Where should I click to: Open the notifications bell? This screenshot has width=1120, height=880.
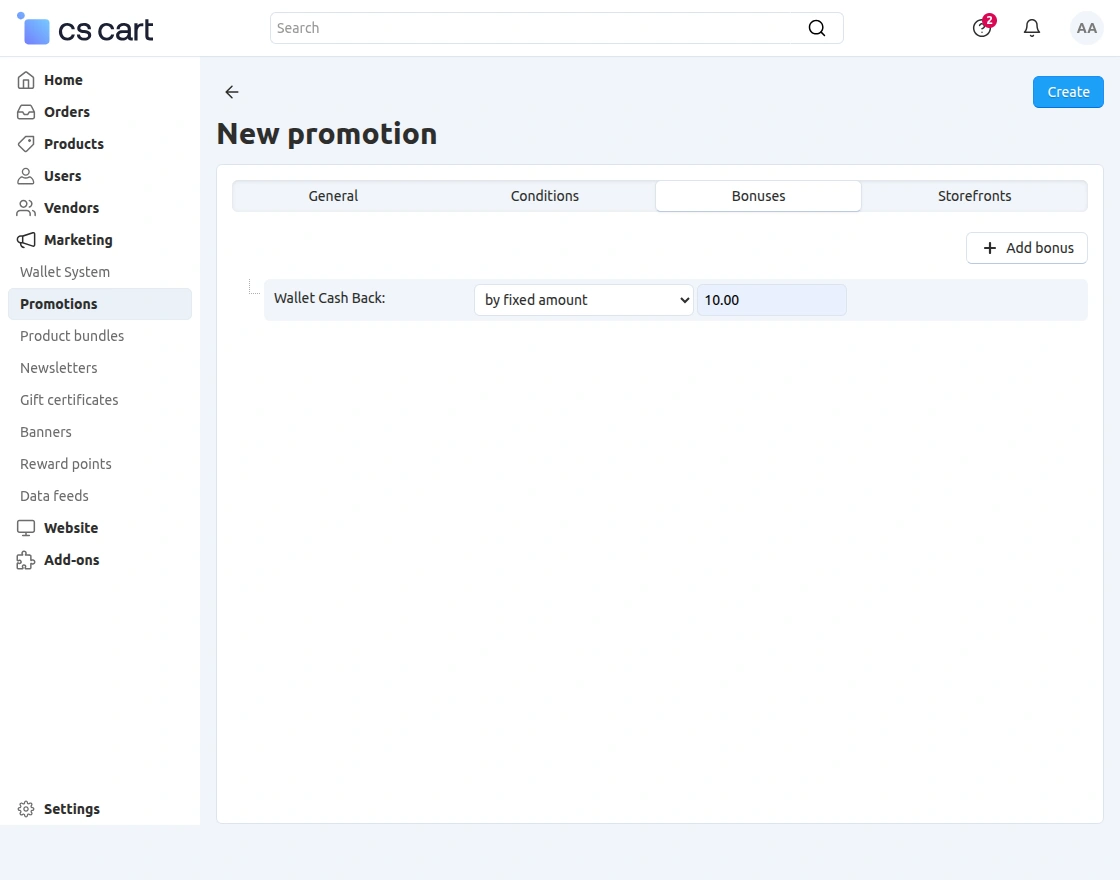(1032, 28)
